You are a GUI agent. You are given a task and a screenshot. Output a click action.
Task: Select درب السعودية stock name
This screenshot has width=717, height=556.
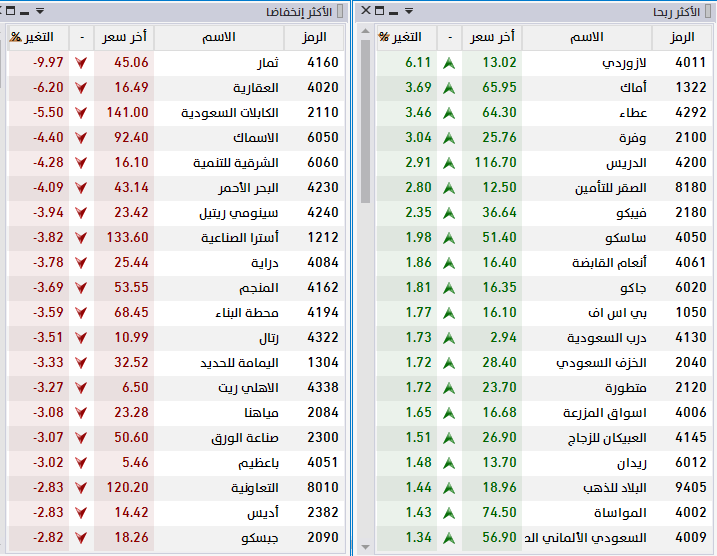click(x=607, y=338)
